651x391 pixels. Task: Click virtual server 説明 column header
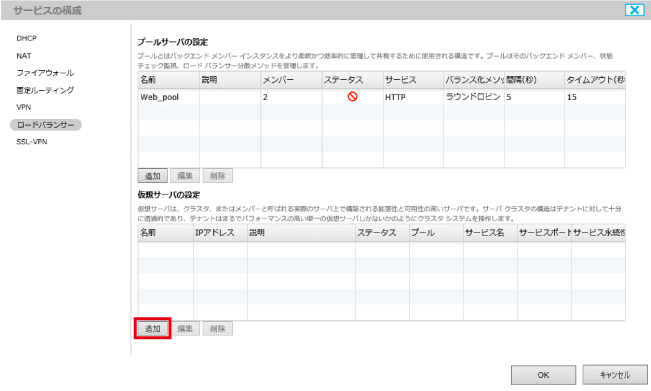coord(301,233)
